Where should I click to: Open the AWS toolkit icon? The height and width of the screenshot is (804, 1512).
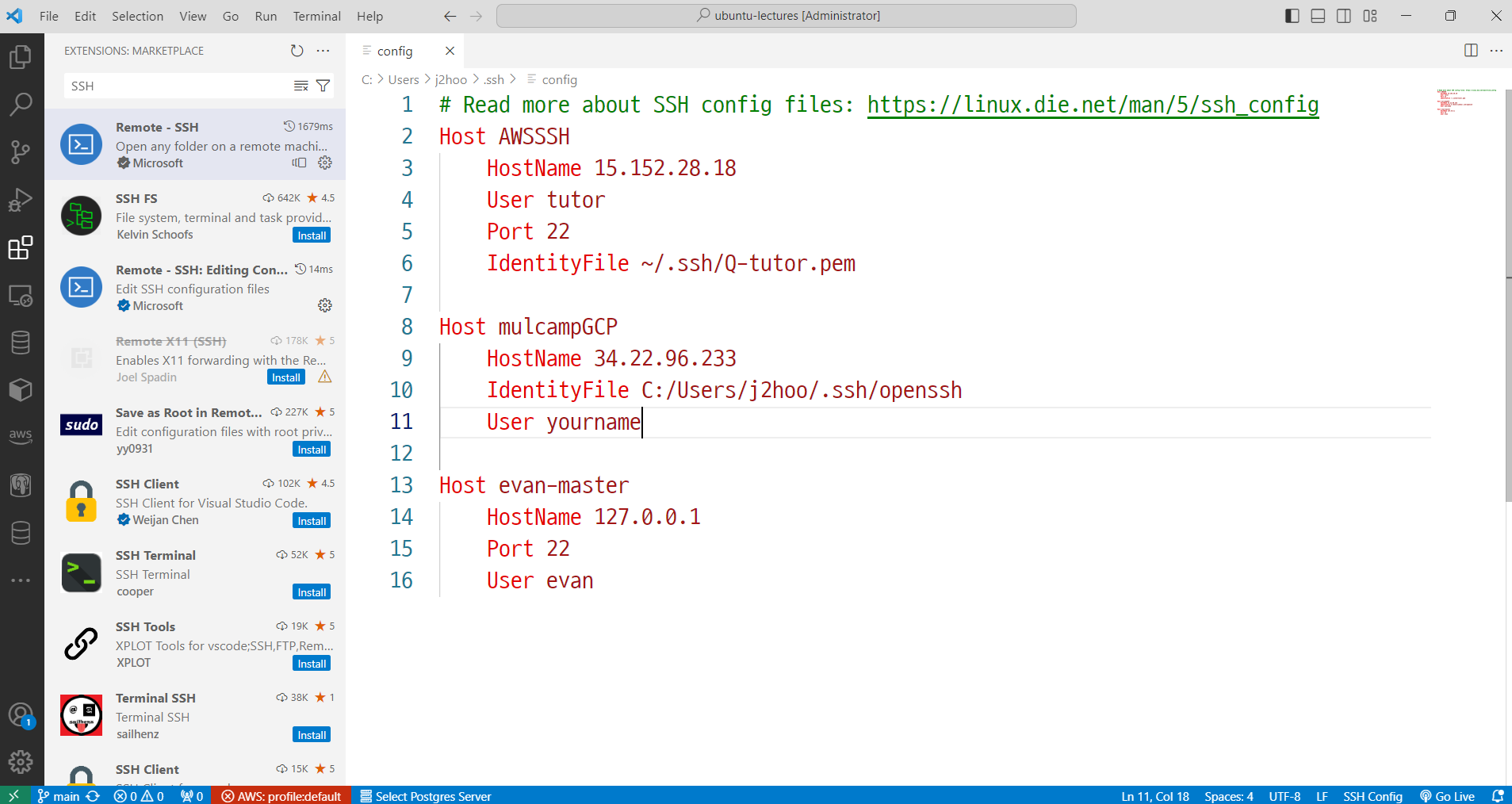tap(21, 435)
